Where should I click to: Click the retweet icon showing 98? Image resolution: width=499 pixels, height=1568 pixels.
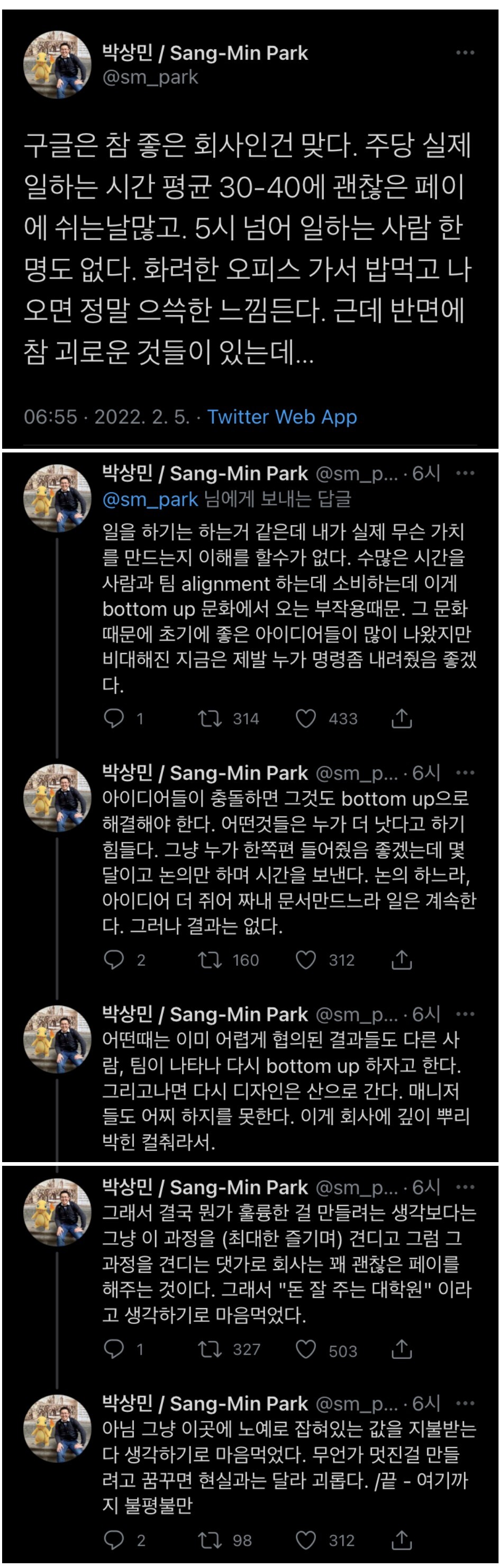pos(210,1540)
